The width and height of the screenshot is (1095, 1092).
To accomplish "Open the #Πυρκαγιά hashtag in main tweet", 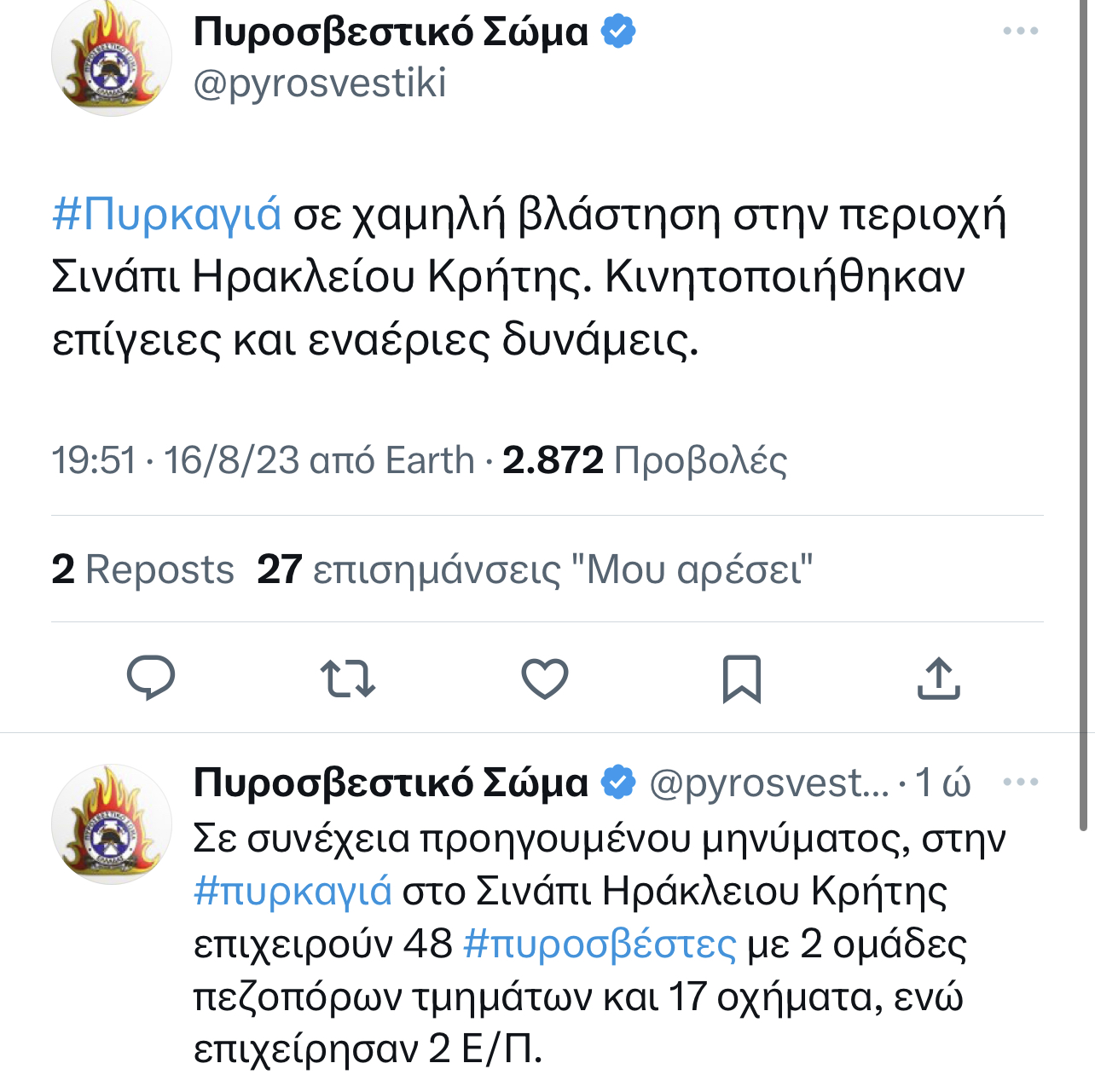I will pos(166,214).
